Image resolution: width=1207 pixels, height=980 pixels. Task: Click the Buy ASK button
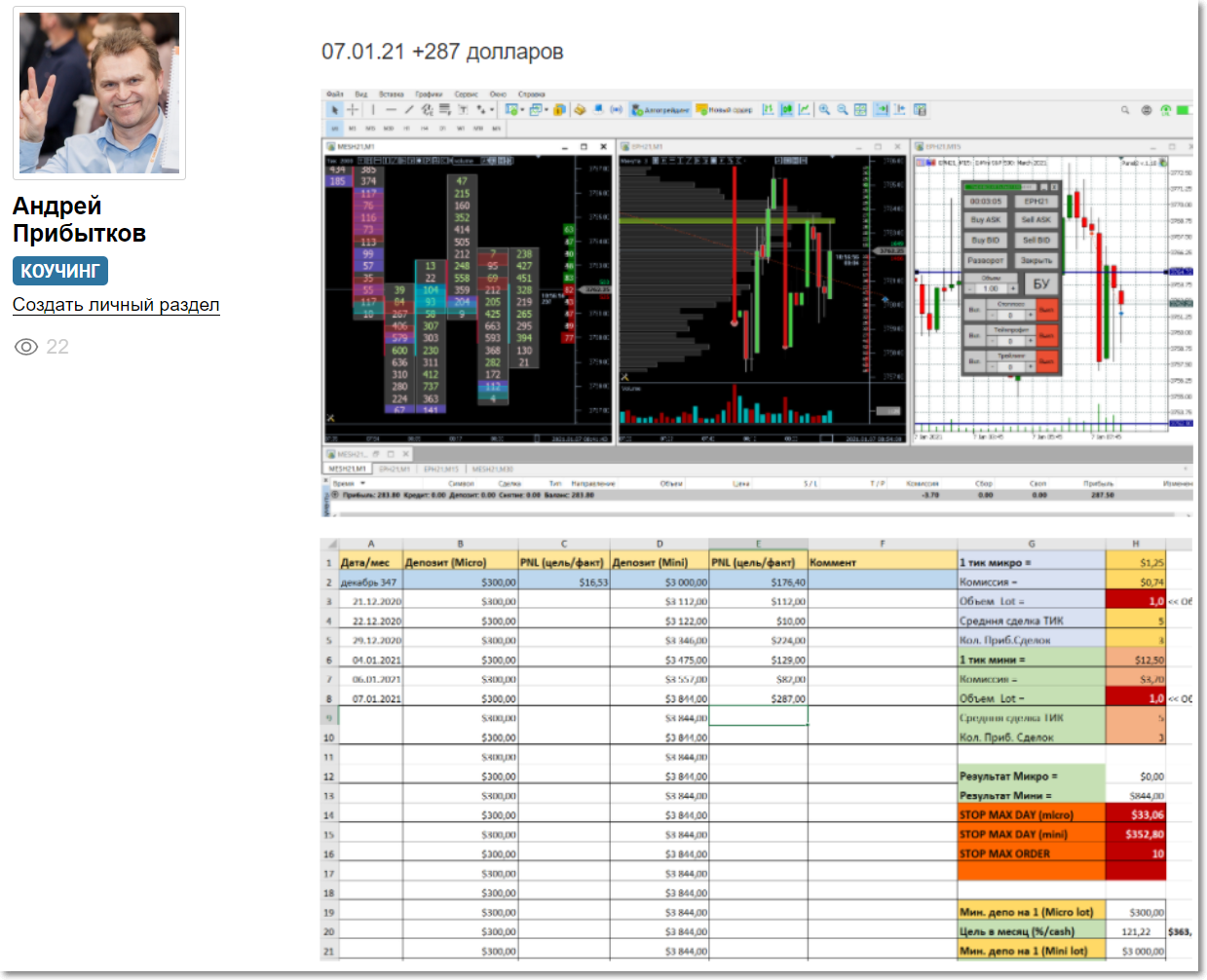[x=986, y=220]
